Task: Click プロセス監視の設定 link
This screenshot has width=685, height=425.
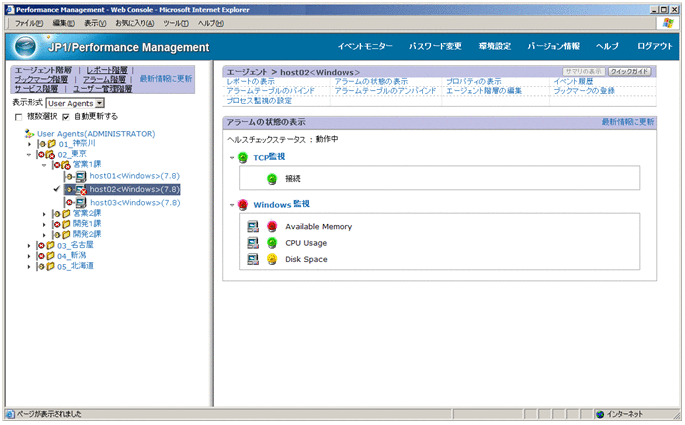Action: tap(259, 100)
